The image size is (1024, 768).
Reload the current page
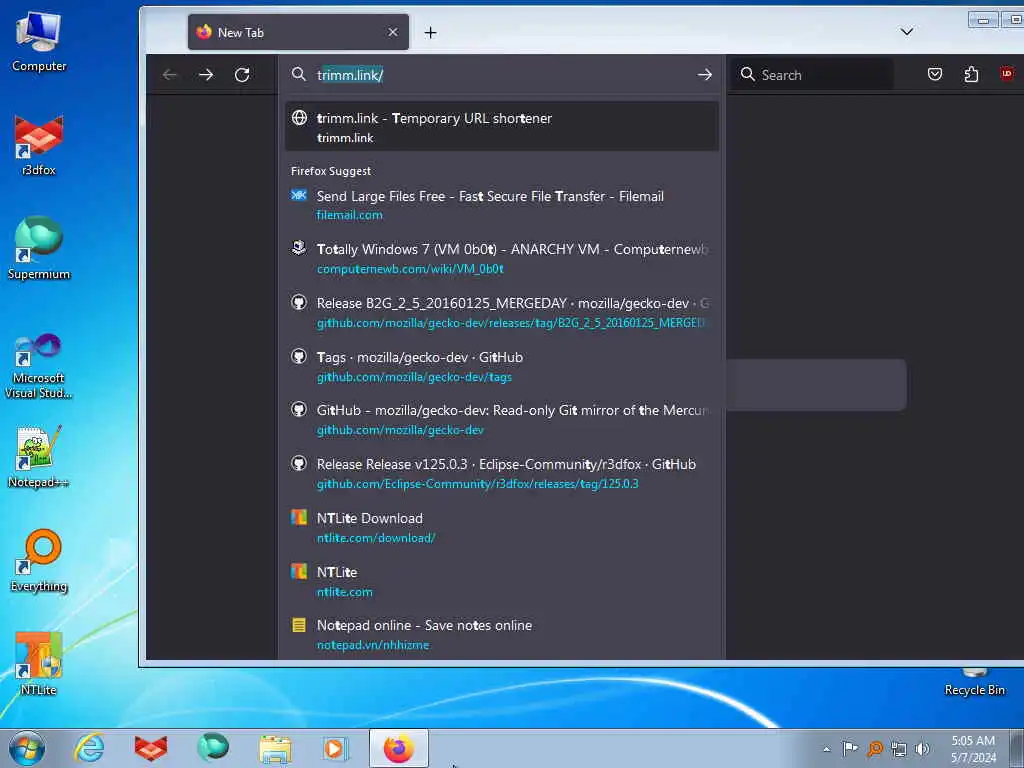[x=242, y=75]
